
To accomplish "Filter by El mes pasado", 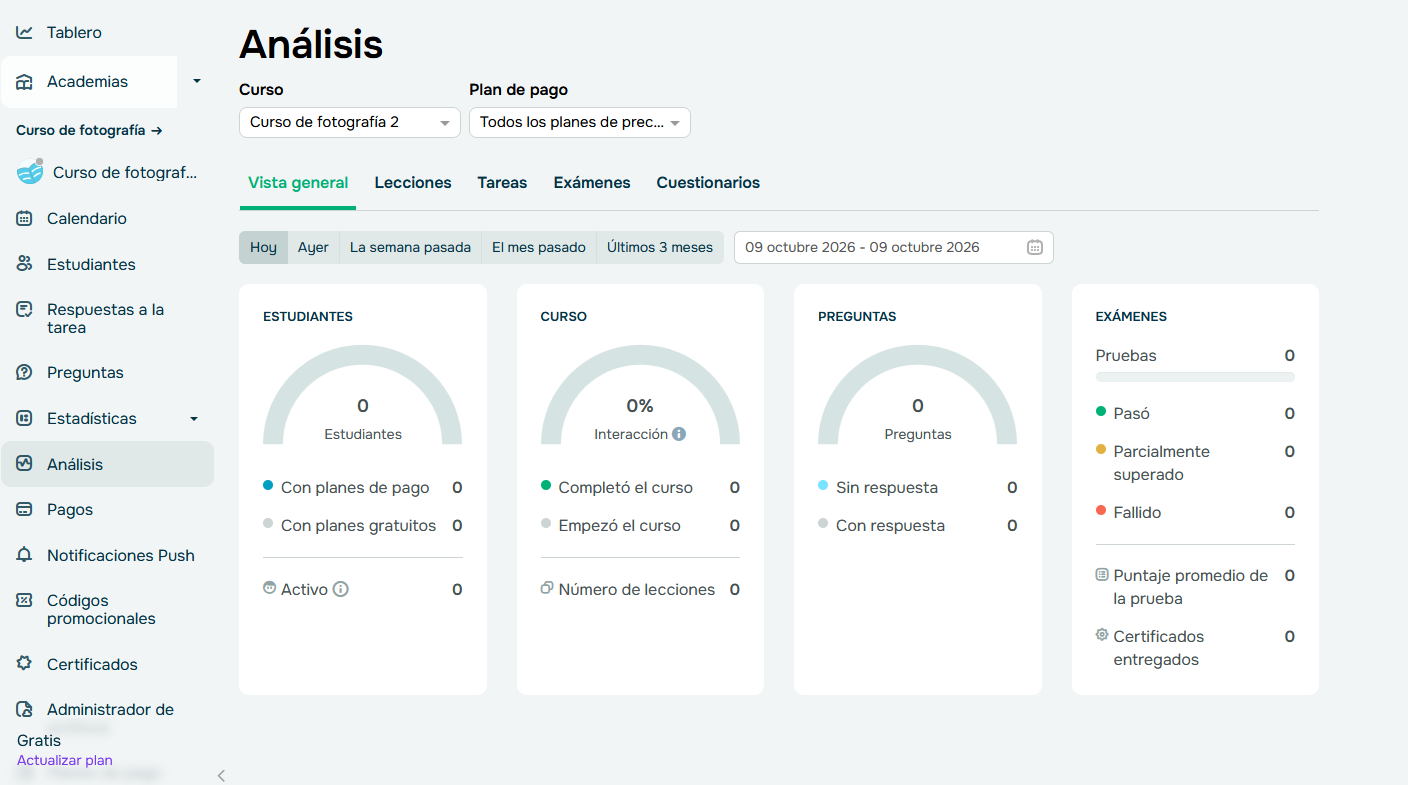I will click(x=539, y=248).
